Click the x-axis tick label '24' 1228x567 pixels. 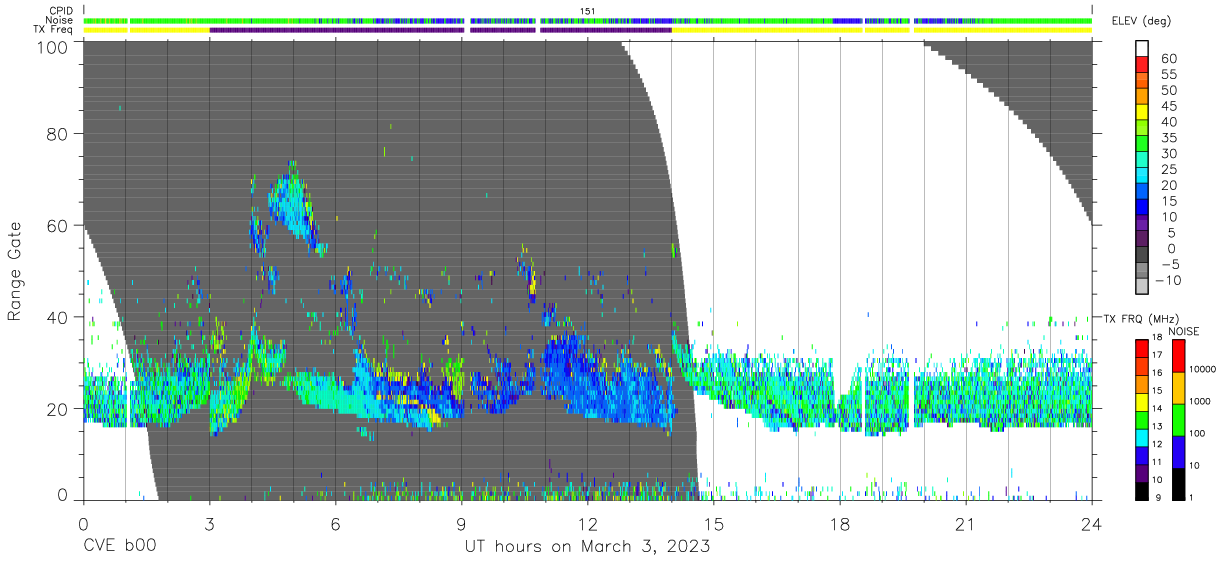coord(1091,524)
